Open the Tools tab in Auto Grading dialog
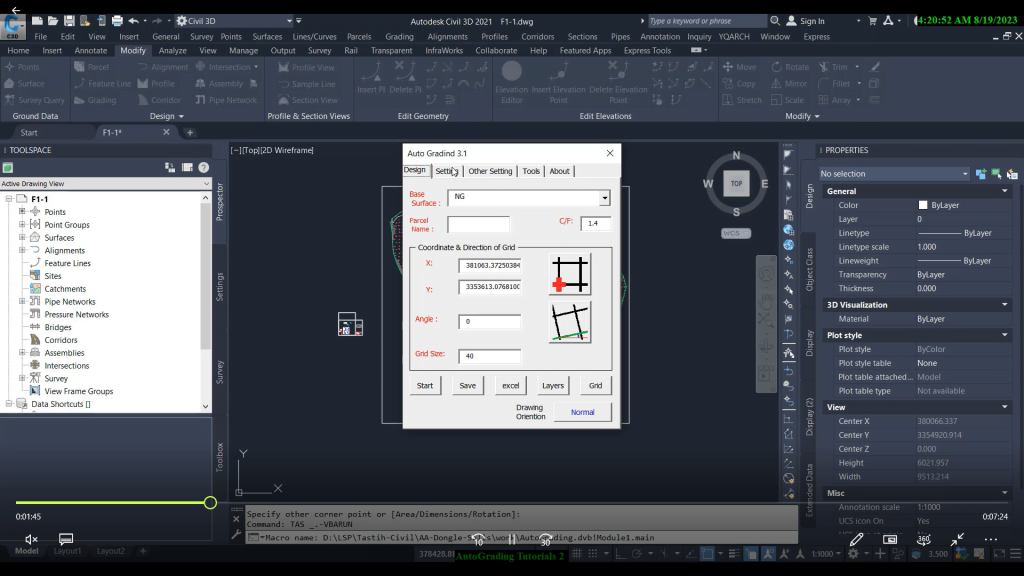 point(531,171)
